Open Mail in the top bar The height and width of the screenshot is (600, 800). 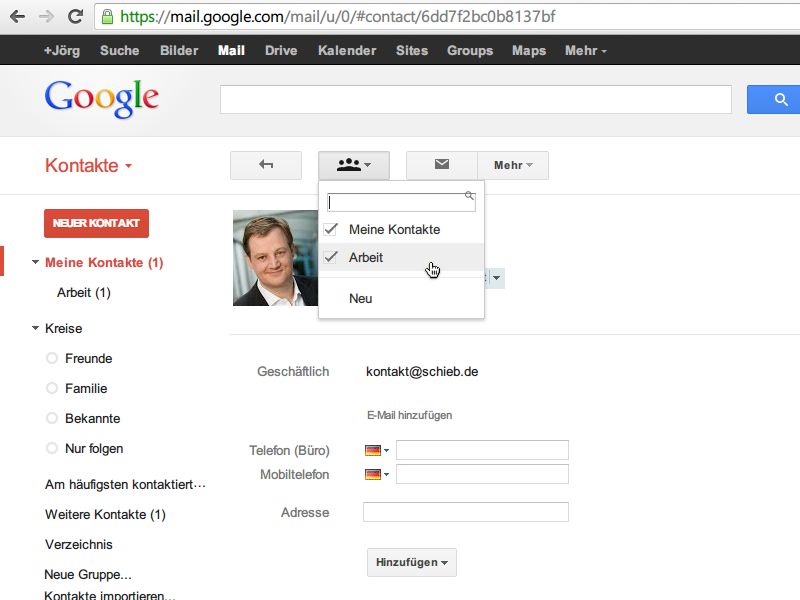(231, 51)
